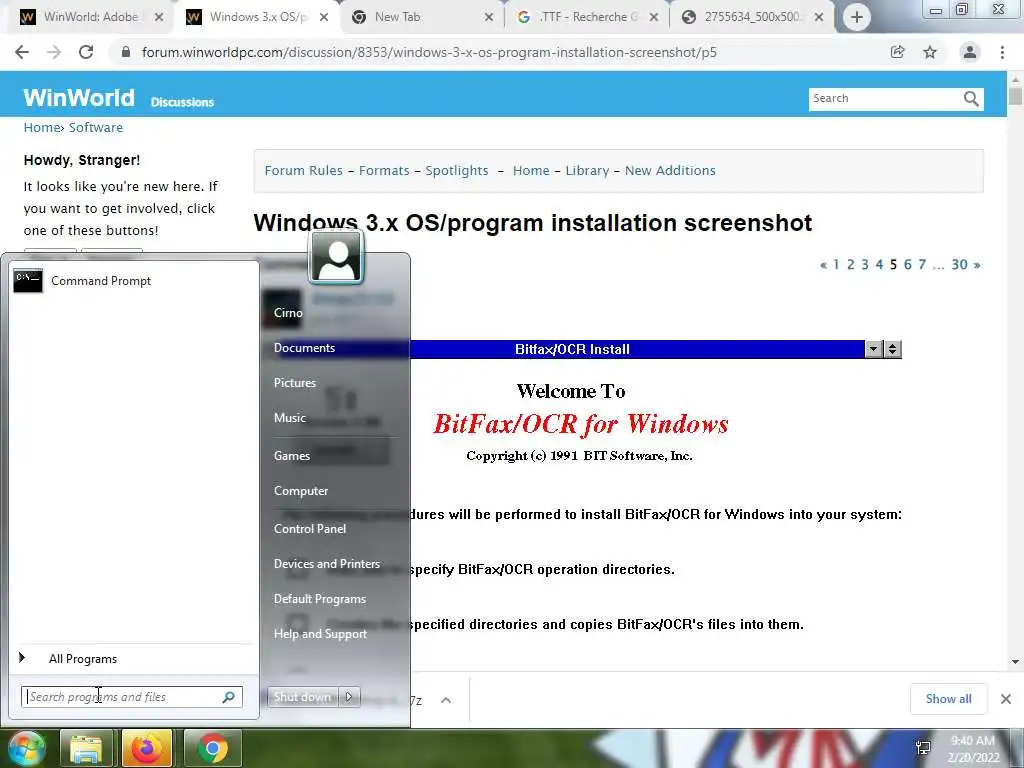Launch Firefox from the taskbar

[x=147, y=748]
